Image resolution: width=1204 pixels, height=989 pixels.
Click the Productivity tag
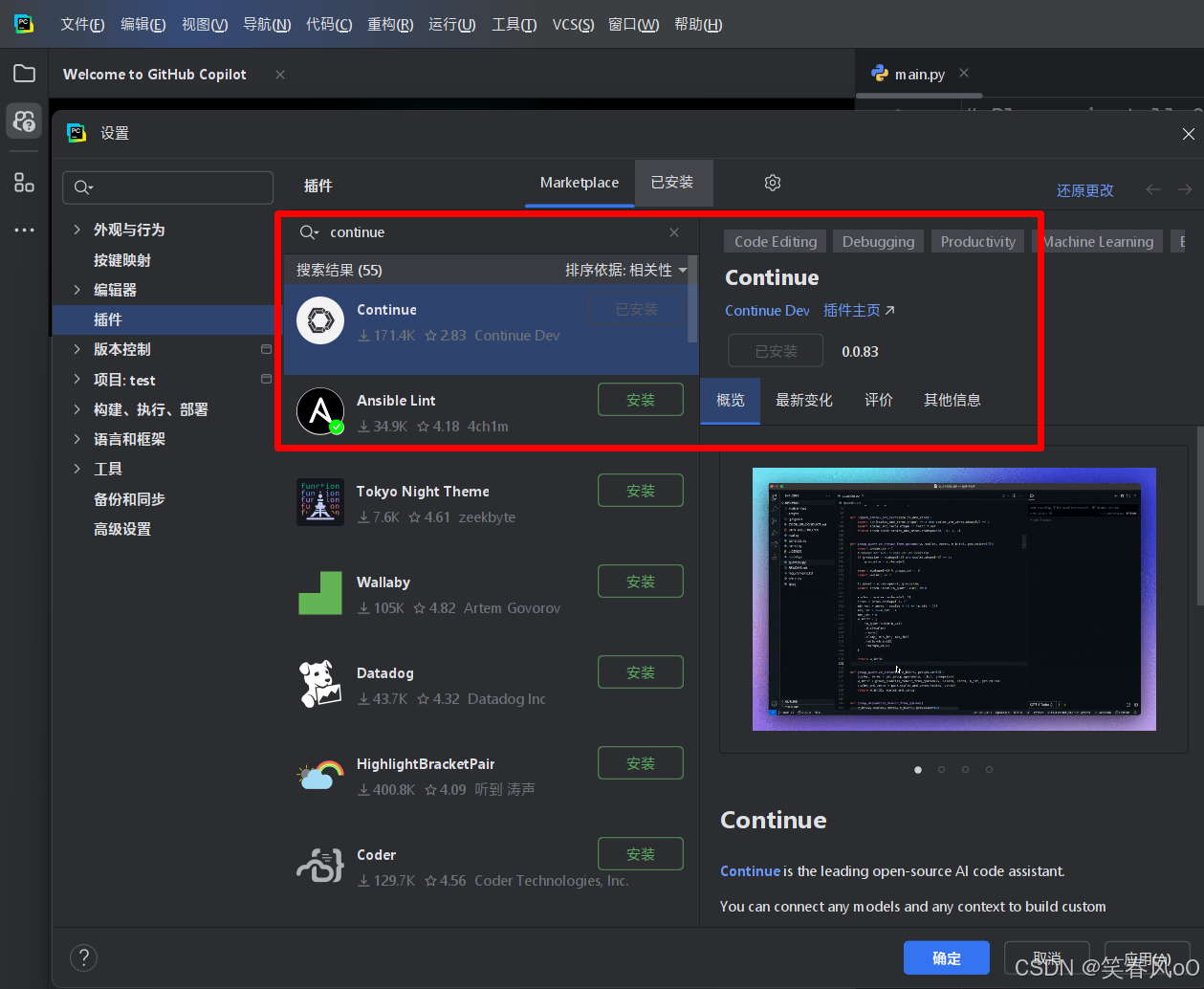977,242
